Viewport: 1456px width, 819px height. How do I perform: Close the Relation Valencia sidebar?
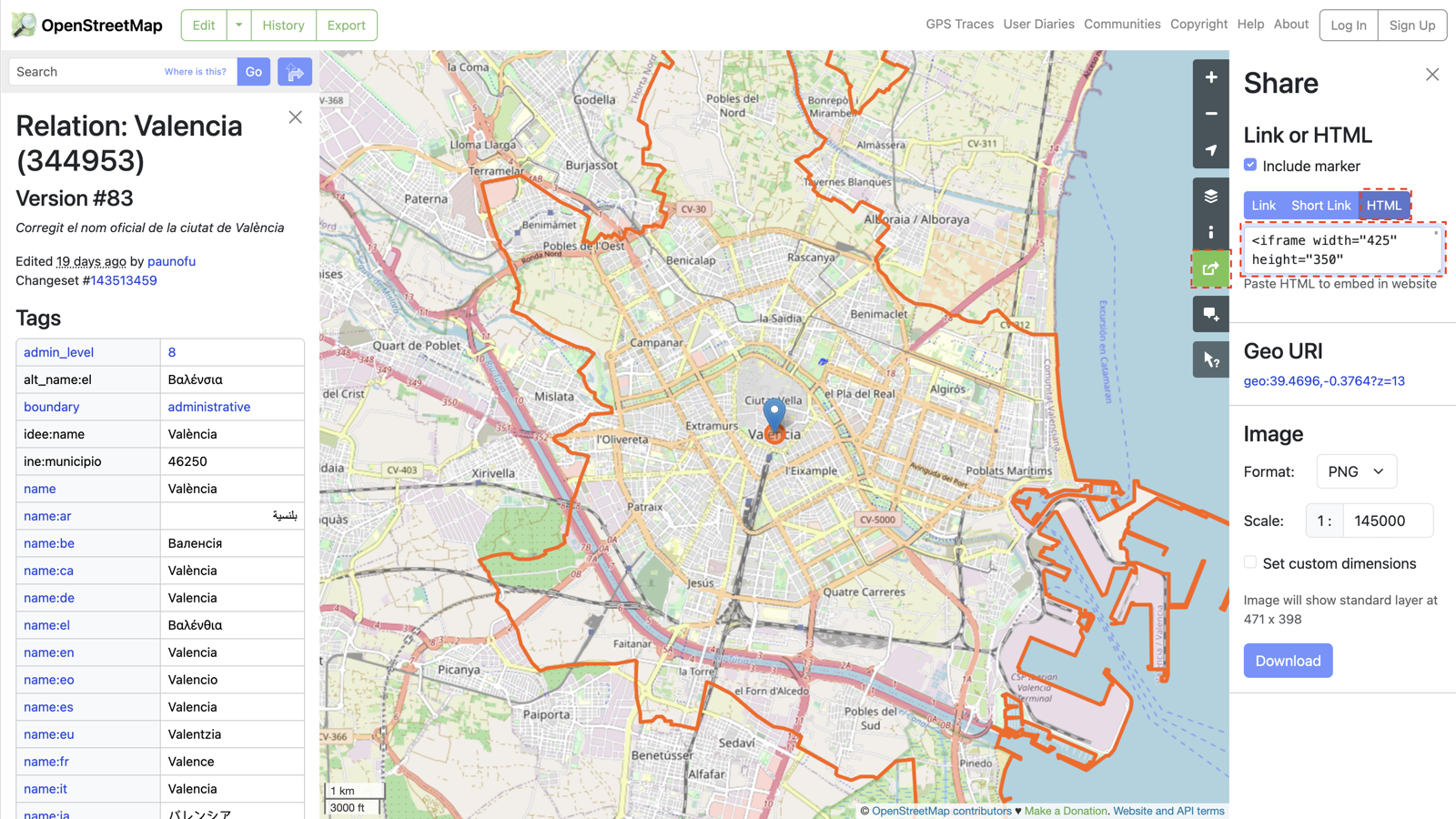point(295,117)
